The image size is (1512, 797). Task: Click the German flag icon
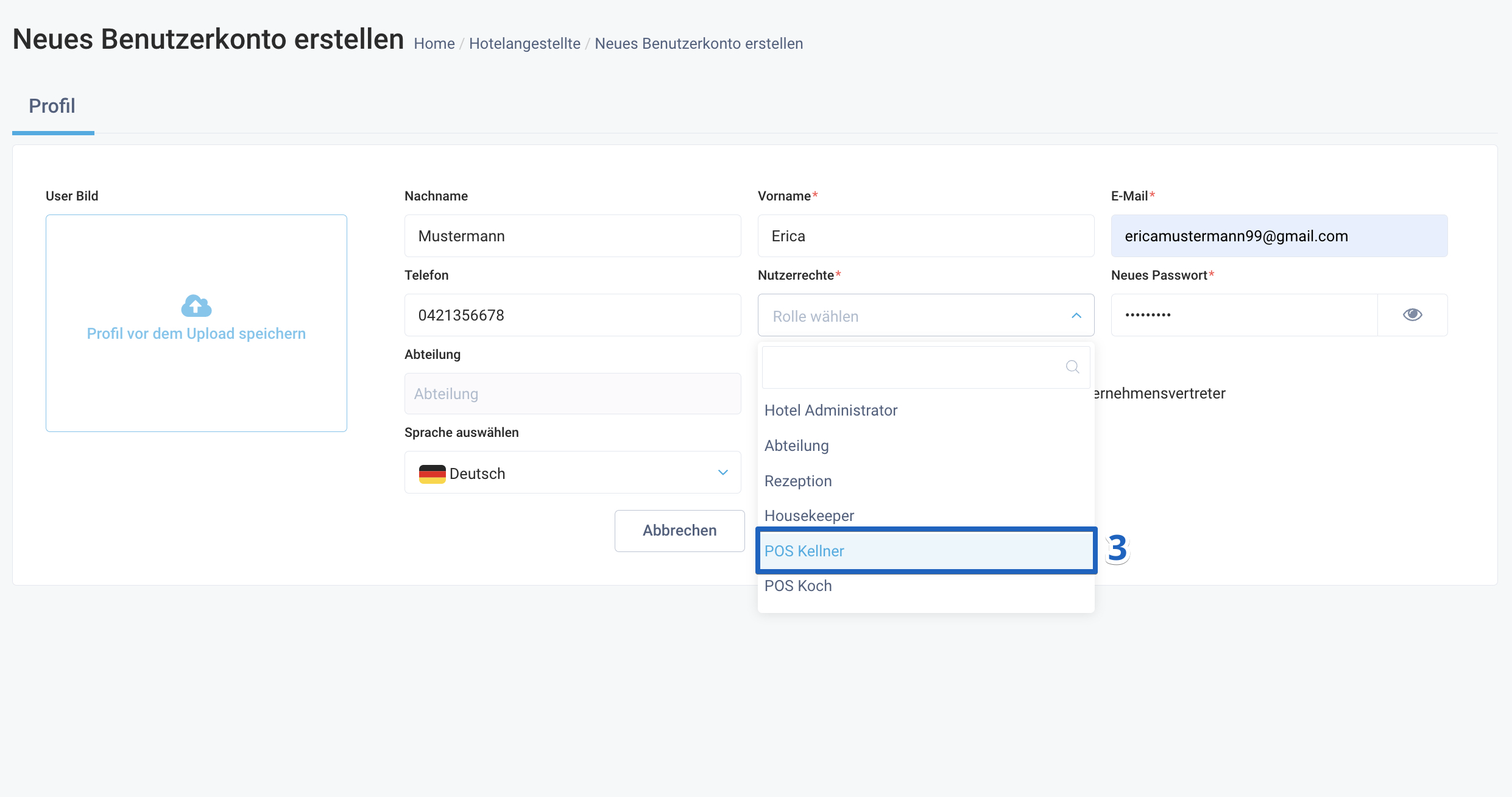432,473
